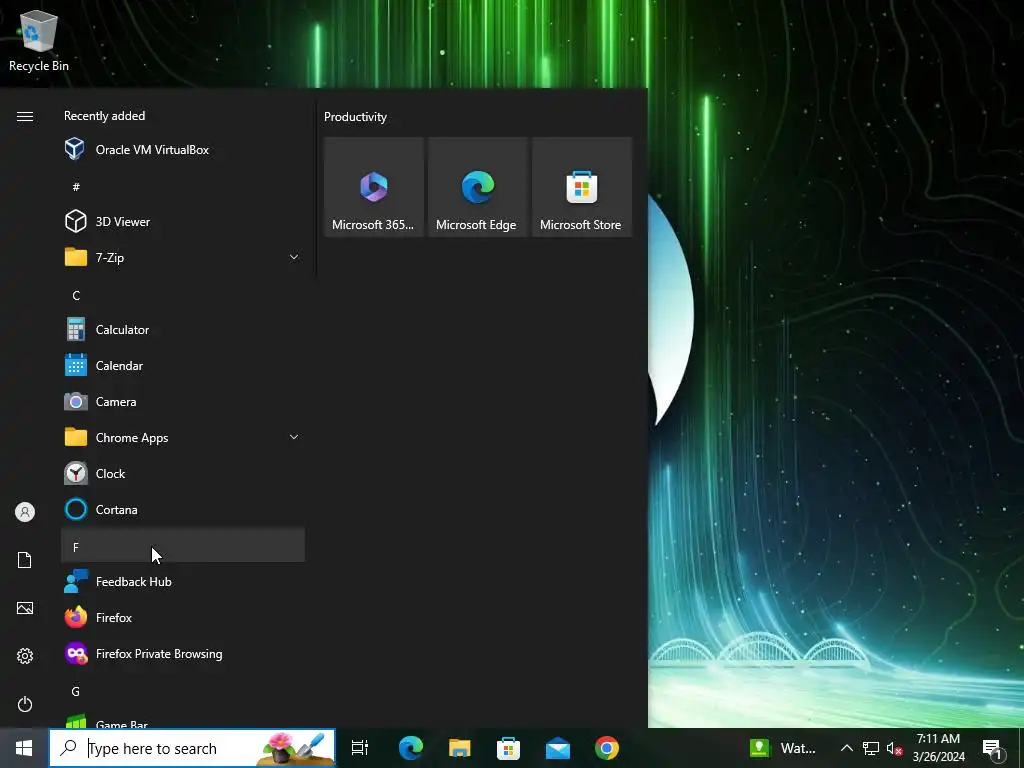Image resolution: width=1024 pixels, height=768 pixels.
Task: Open the notification center icon
Action: (993, 748)
